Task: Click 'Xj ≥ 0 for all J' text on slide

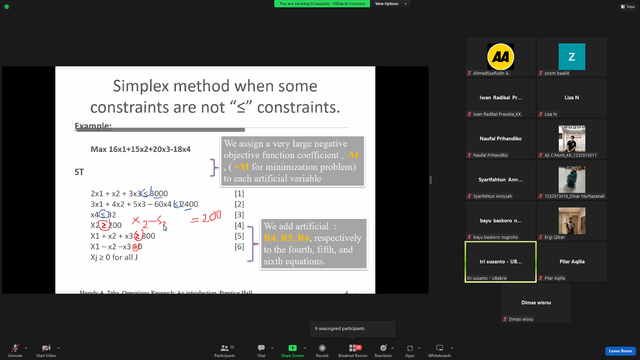Action: click(114, 258)
